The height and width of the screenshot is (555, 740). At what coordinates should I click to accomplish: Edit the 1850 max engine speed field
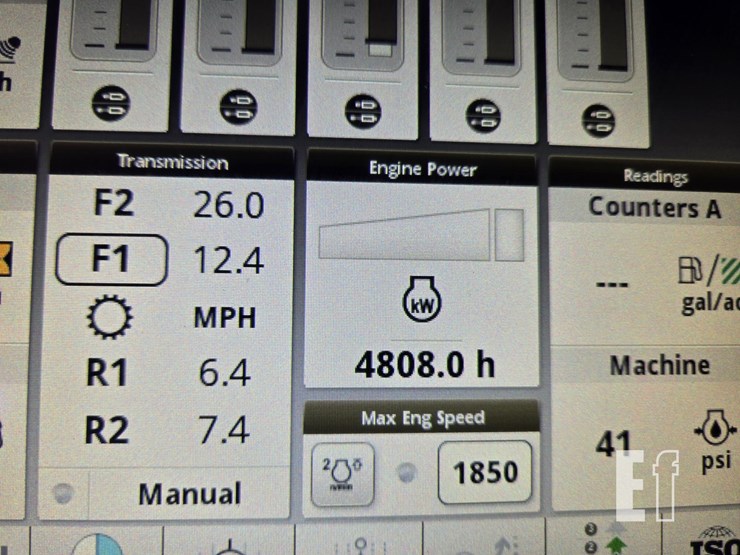(485, 472)
